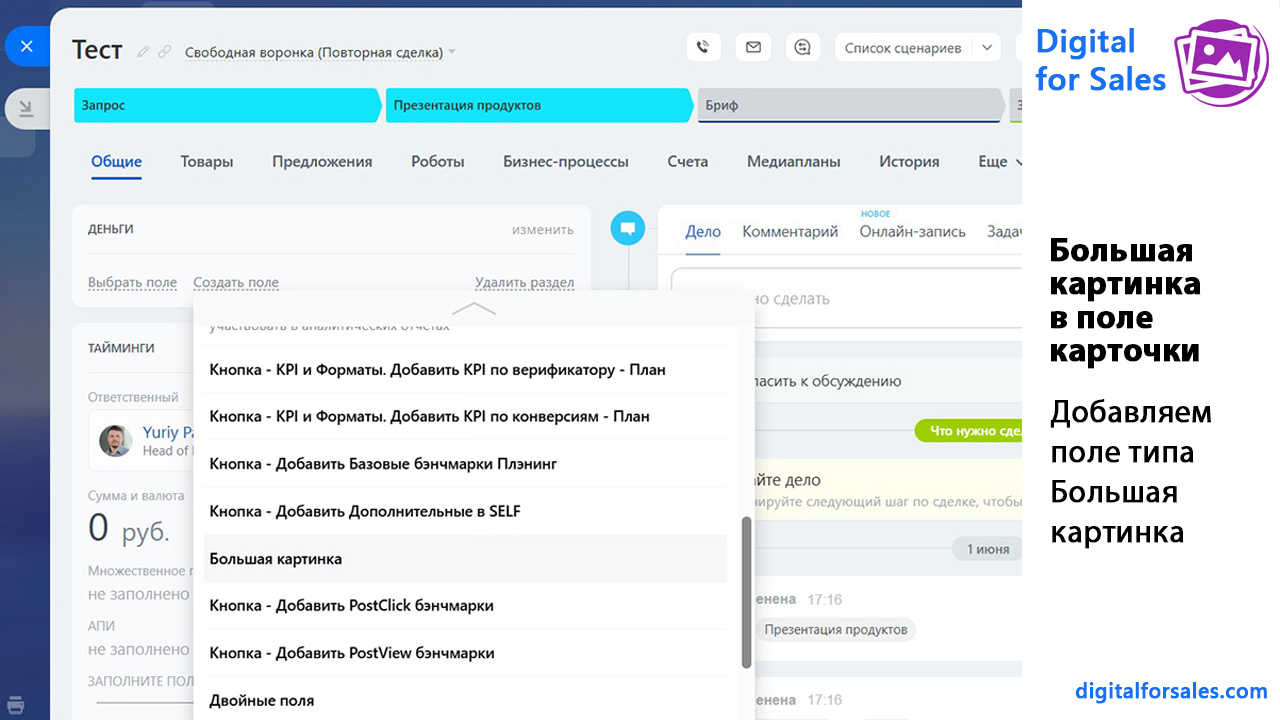The width and height of the screenshot is (1280, 720).
Task: Click the email envelope icon
Action: 753,47
